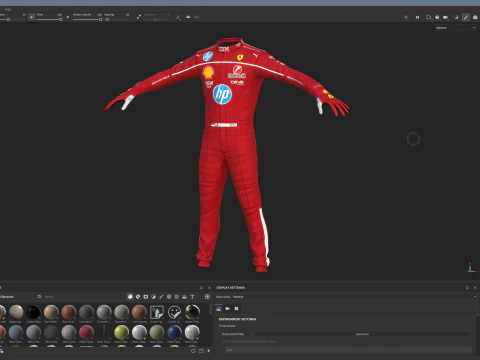Select the highlighted materials filter in shelf

130,296
